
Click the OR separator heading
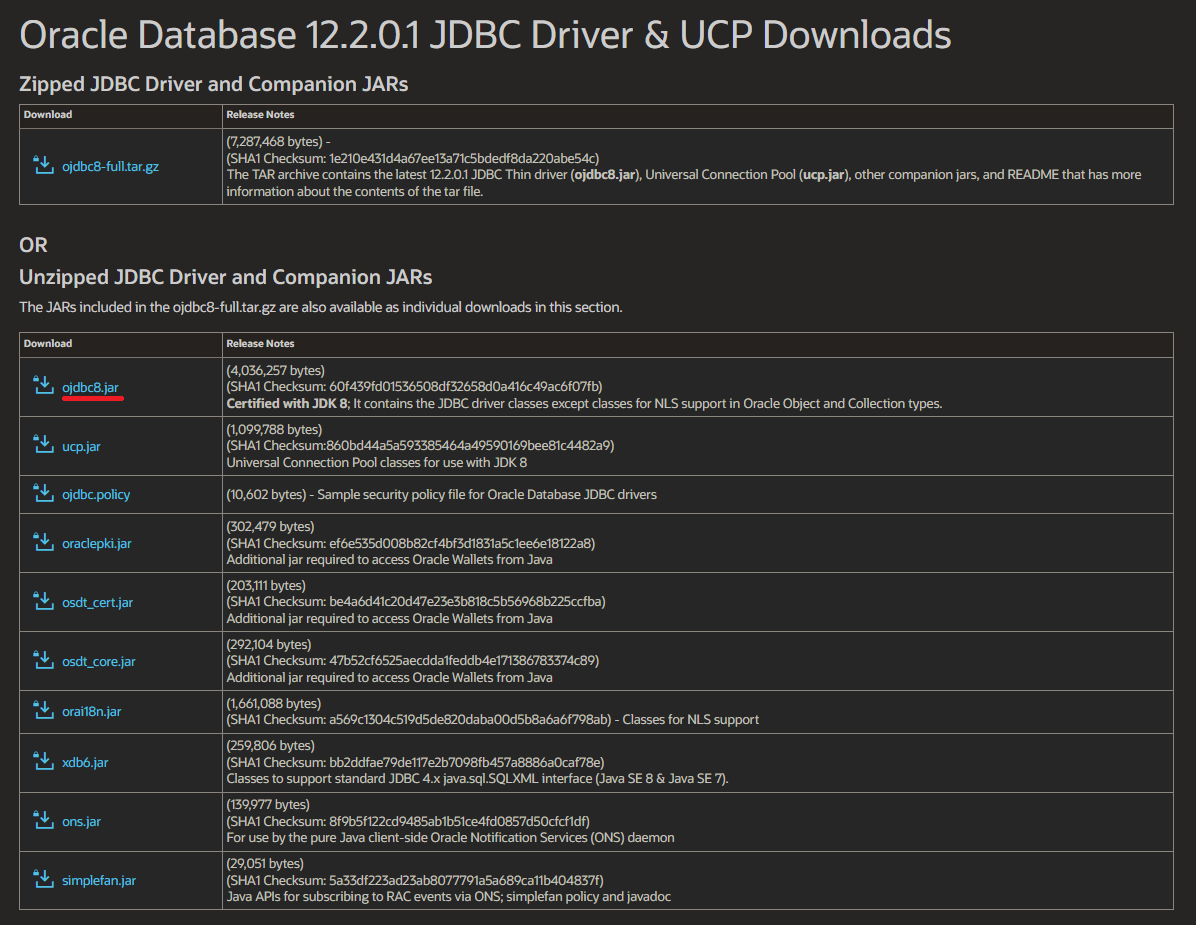(34, 245)
